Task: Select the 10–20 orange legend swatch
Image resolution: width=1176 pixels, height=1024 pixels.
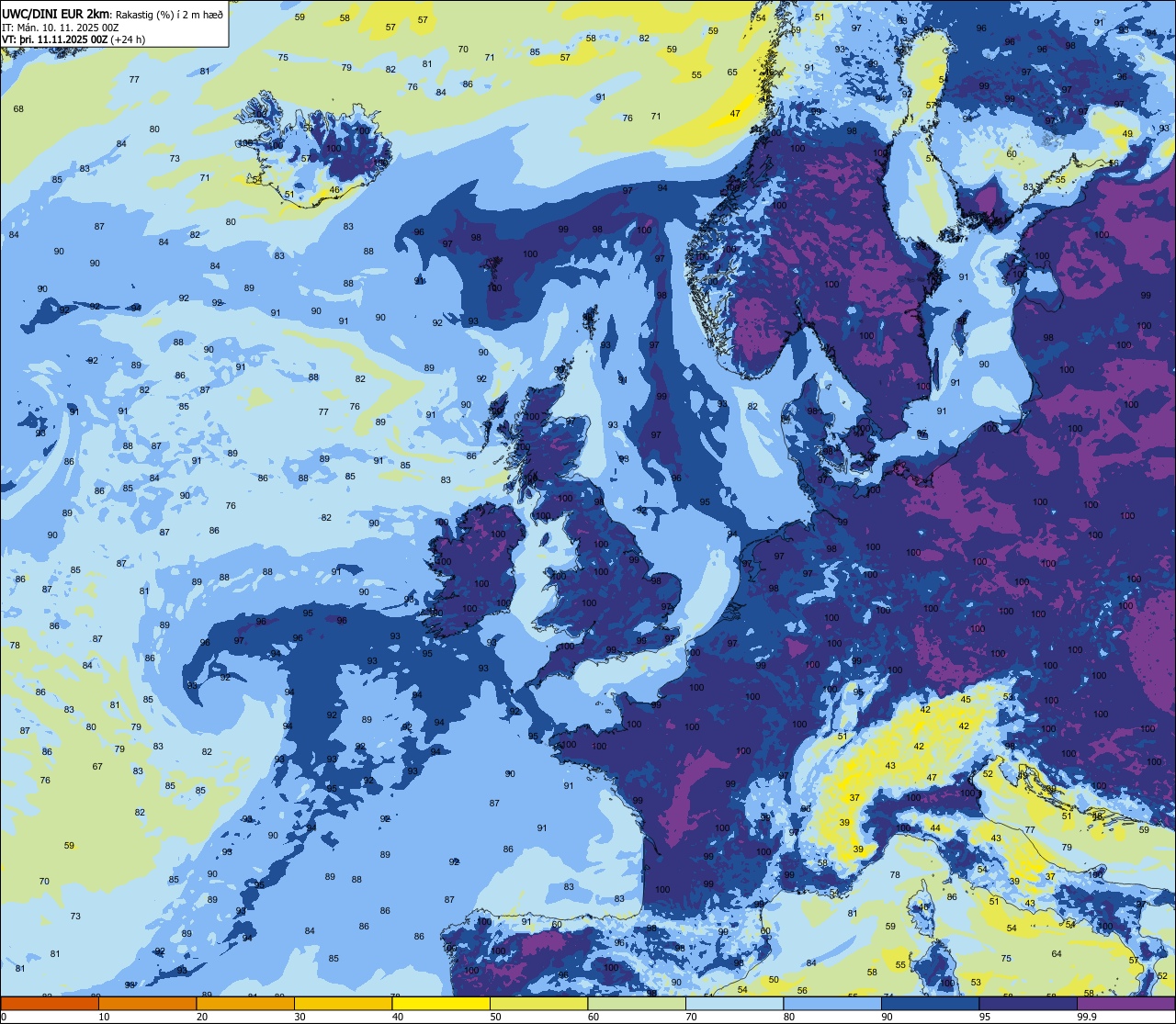Action: click(x=147, y=1003)
